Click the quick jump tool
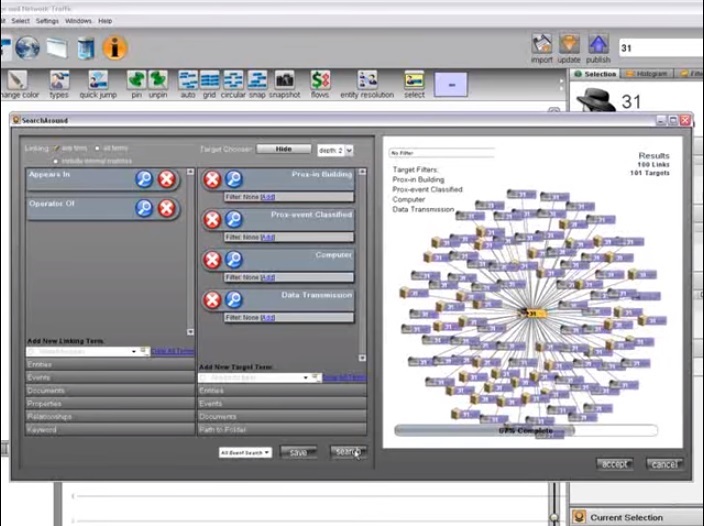704x526 pixels. [x=98, y=81]
